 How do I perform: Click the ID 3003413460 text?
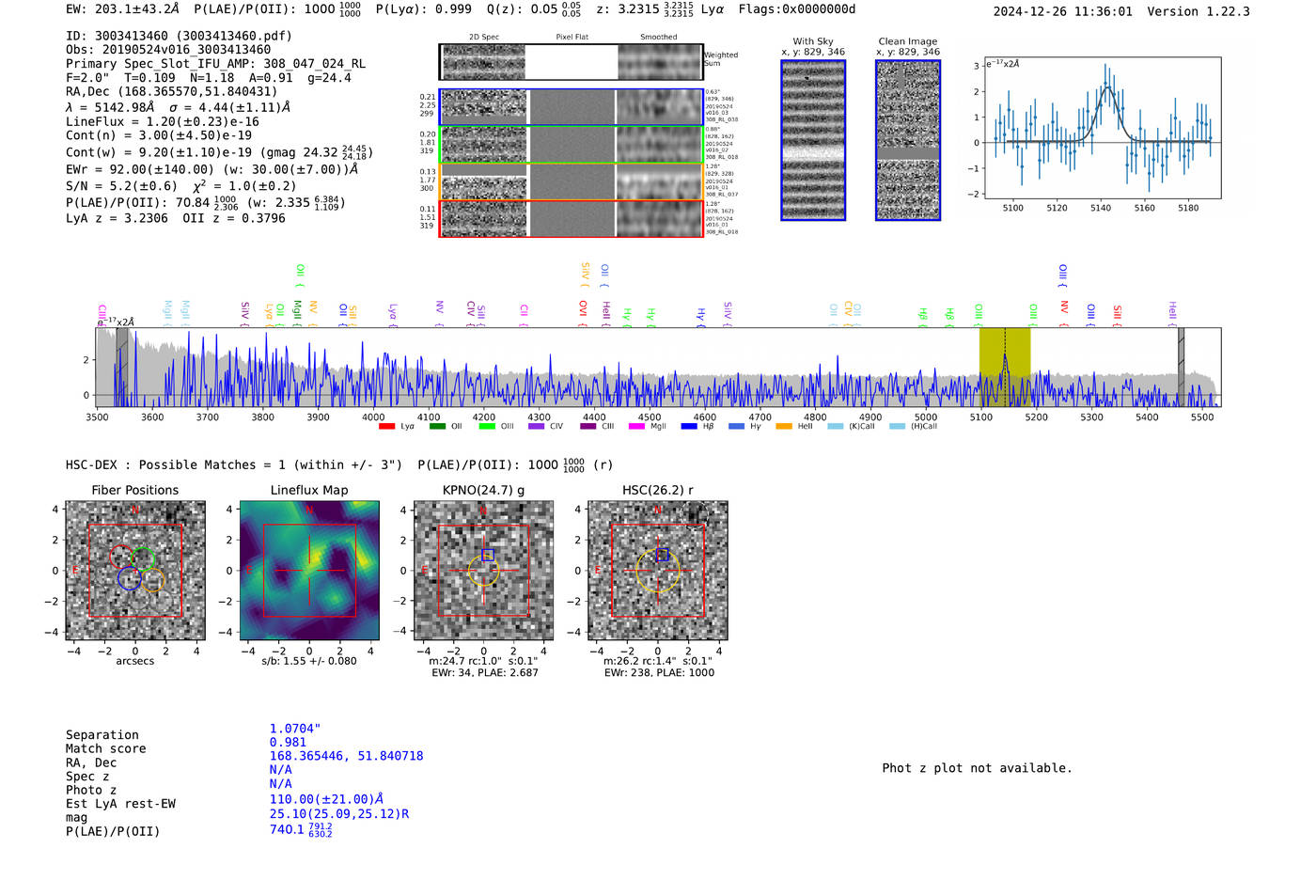coord(179,36)
